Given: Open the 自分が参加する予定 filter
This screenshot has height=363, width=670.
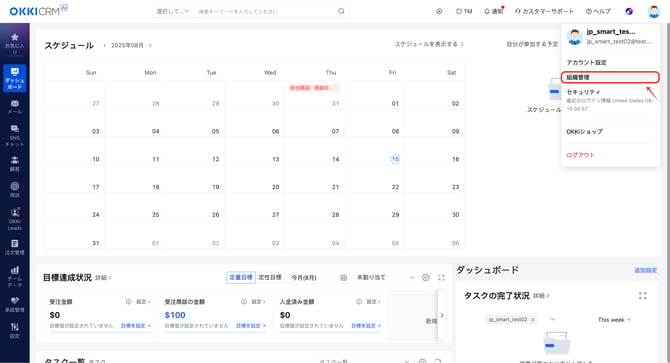Looking at the screenshot, I should [x=532, y=44].
